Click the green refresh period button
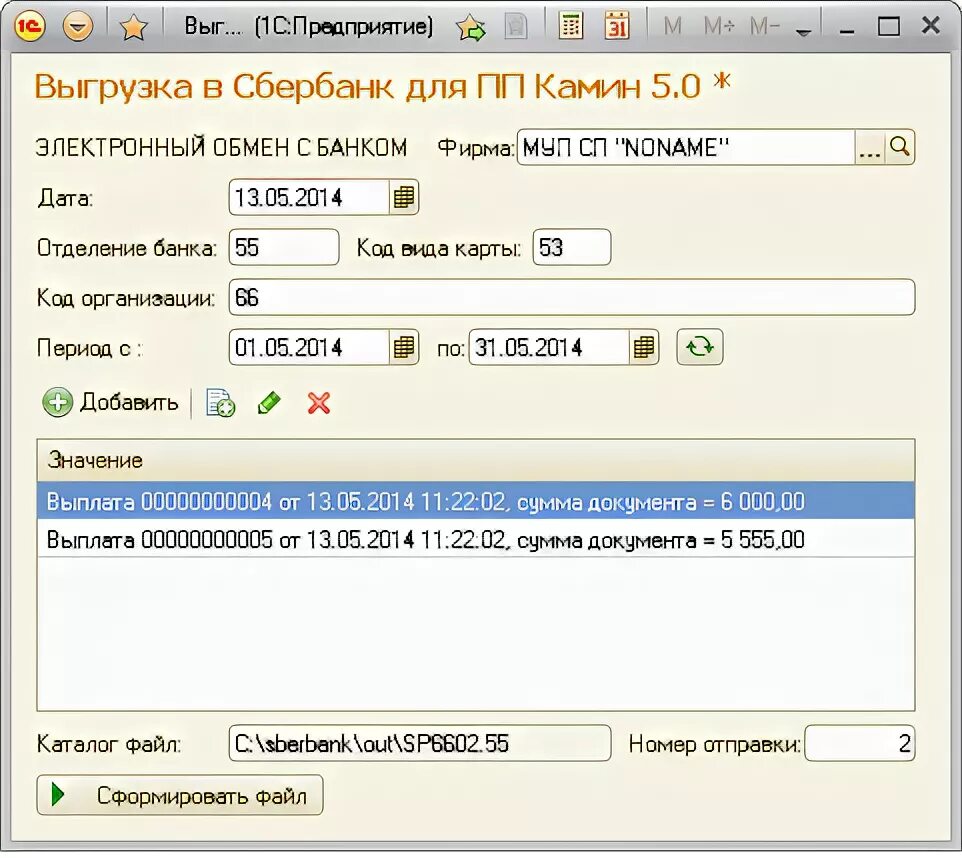This screenshot has width=962, height=858. (699, 347)
